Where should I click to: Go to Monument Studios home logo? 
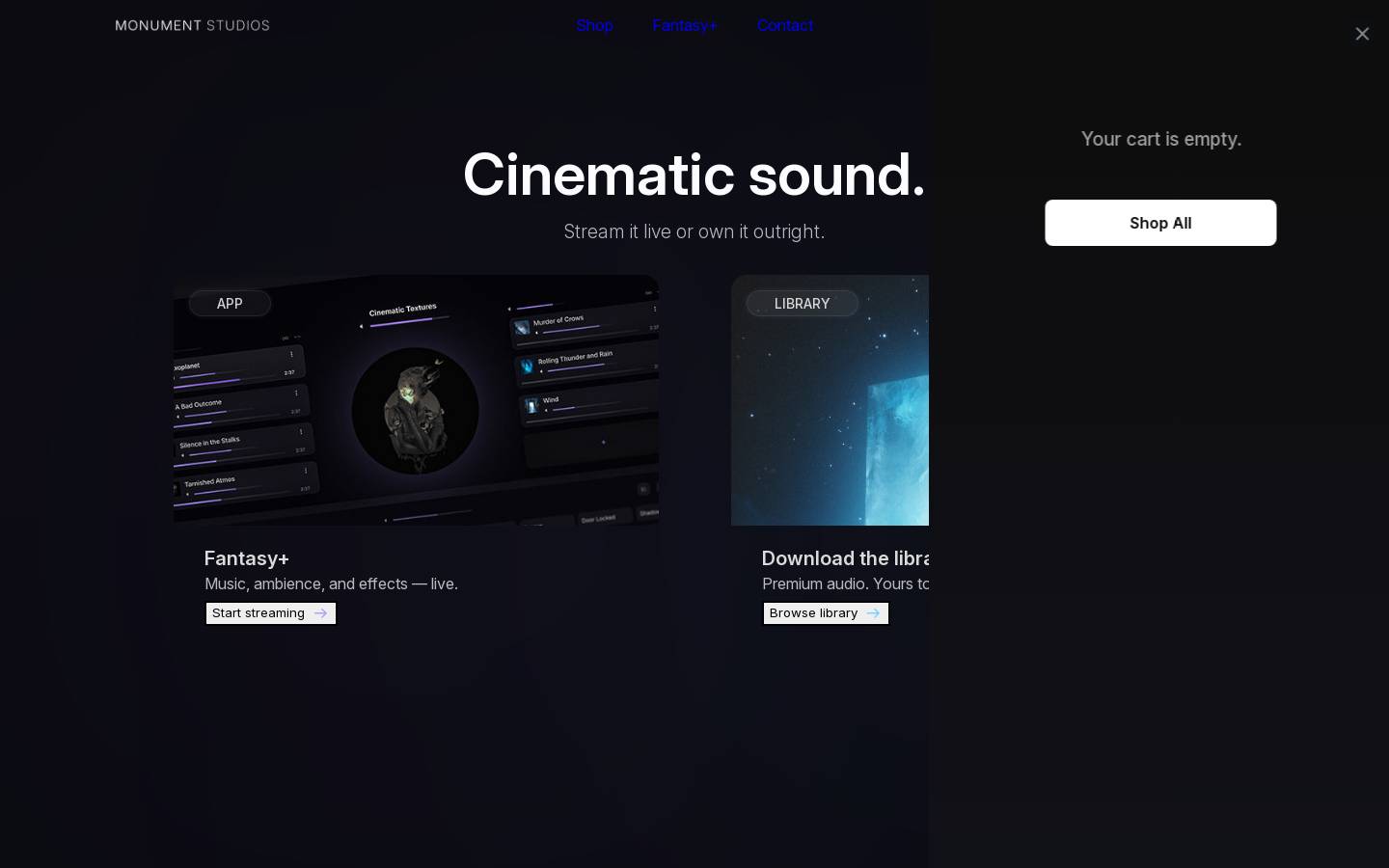[x=193, y=25]
